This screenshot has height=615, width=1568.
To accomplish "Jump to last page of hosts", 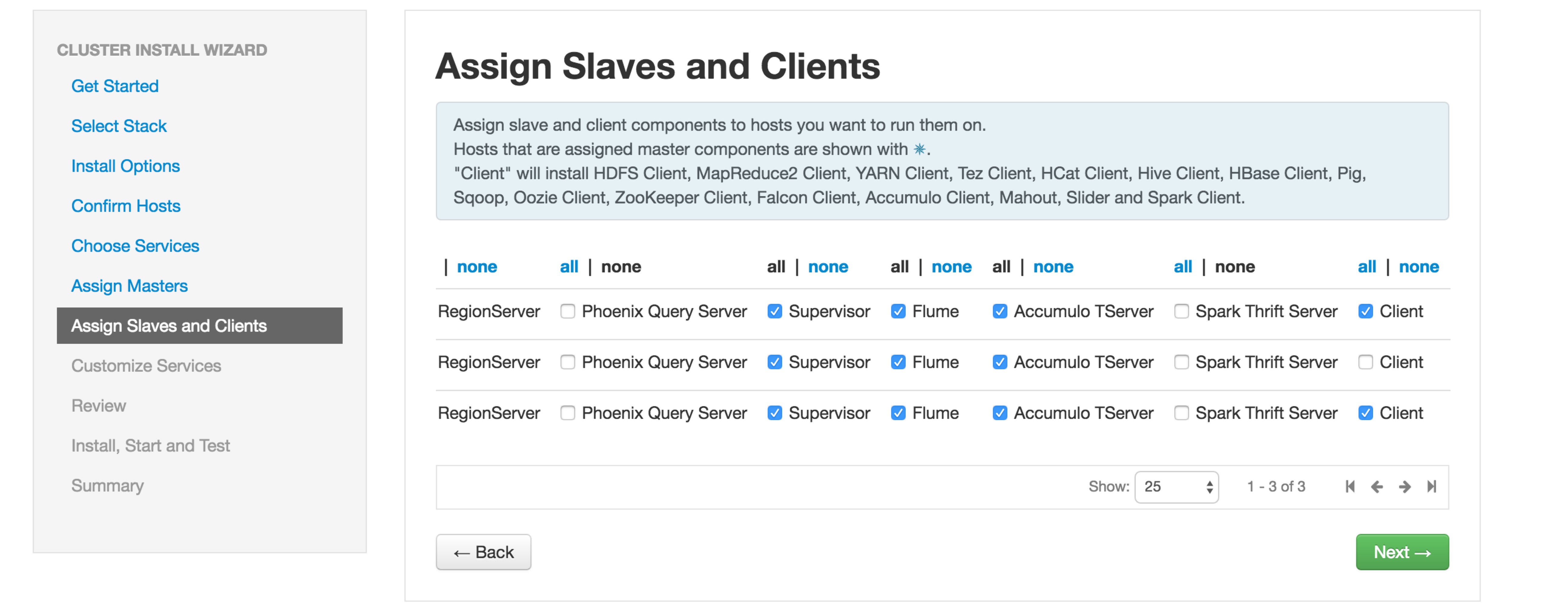I will click(x=1432, y=487).
